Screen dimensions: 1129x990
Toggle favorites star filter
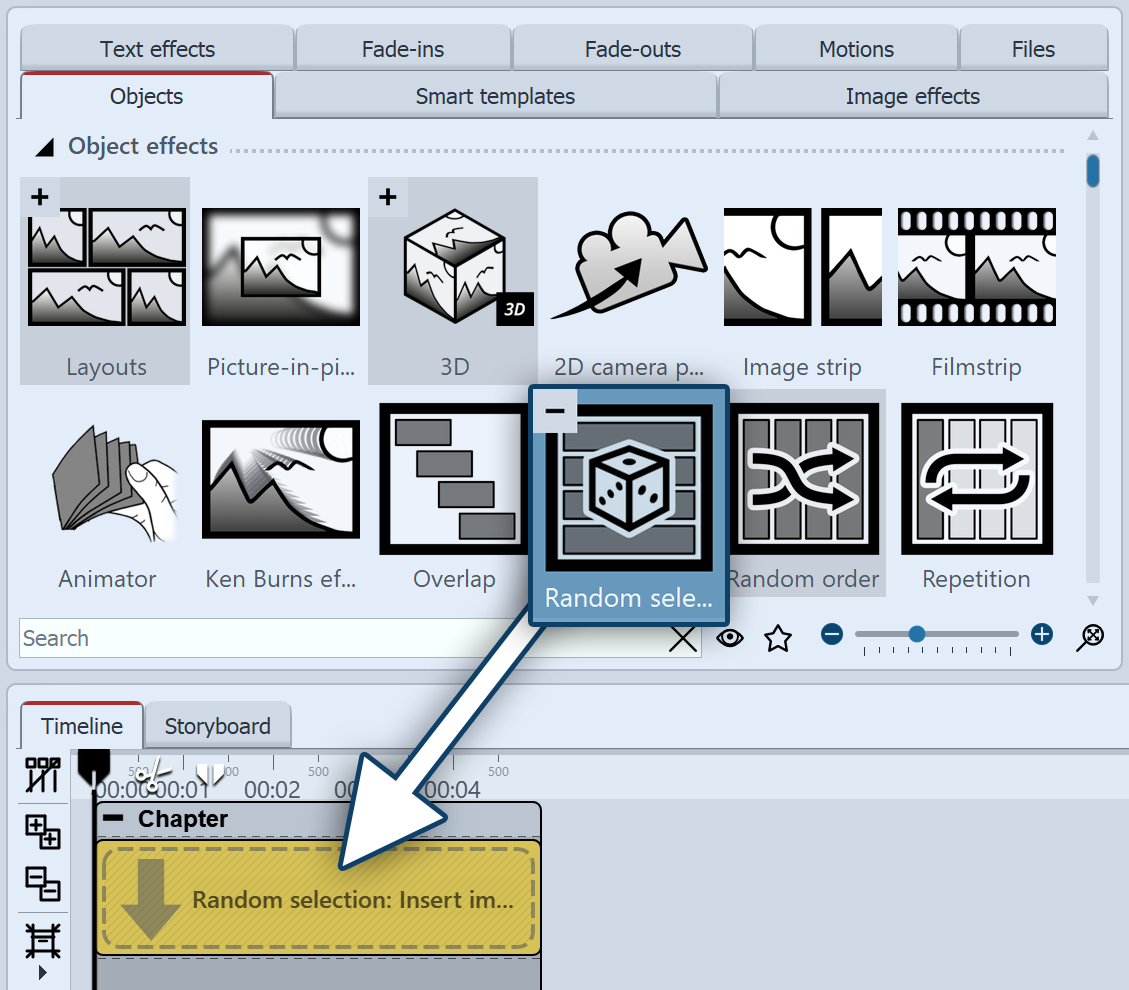778,638
